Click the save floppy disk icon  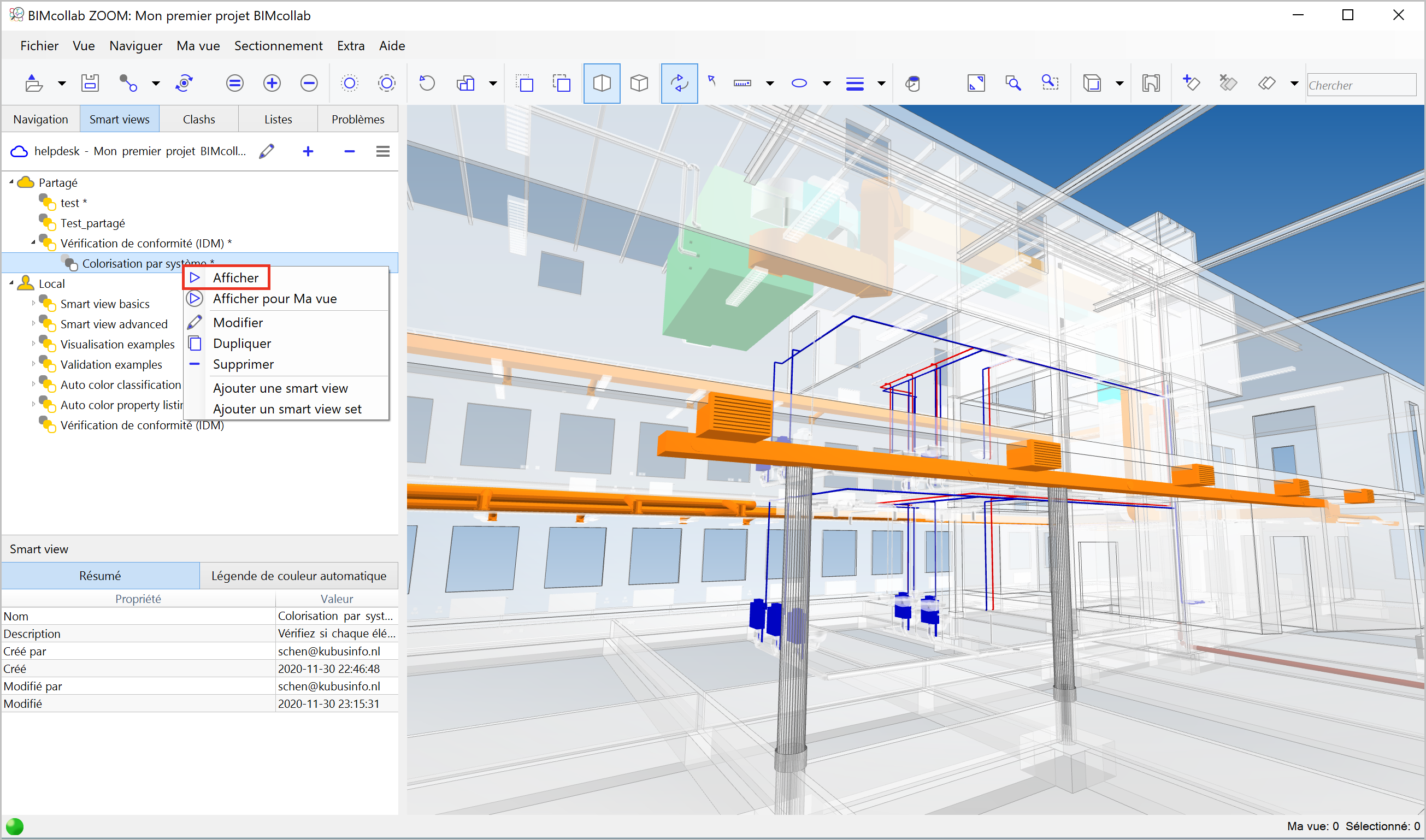(90, 83)
